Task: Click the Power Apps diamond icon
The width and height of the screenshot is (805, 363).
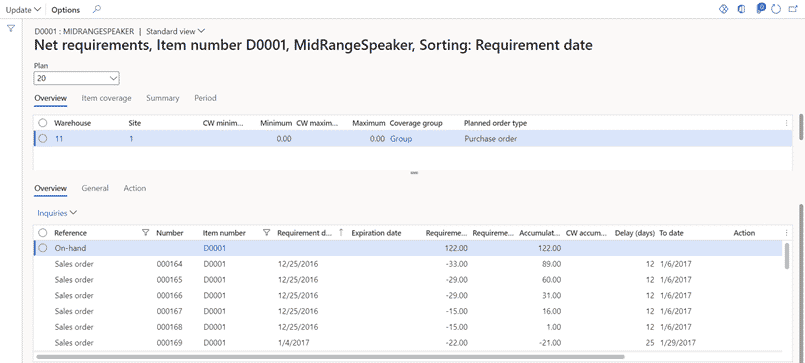Action: coord(723,9)
